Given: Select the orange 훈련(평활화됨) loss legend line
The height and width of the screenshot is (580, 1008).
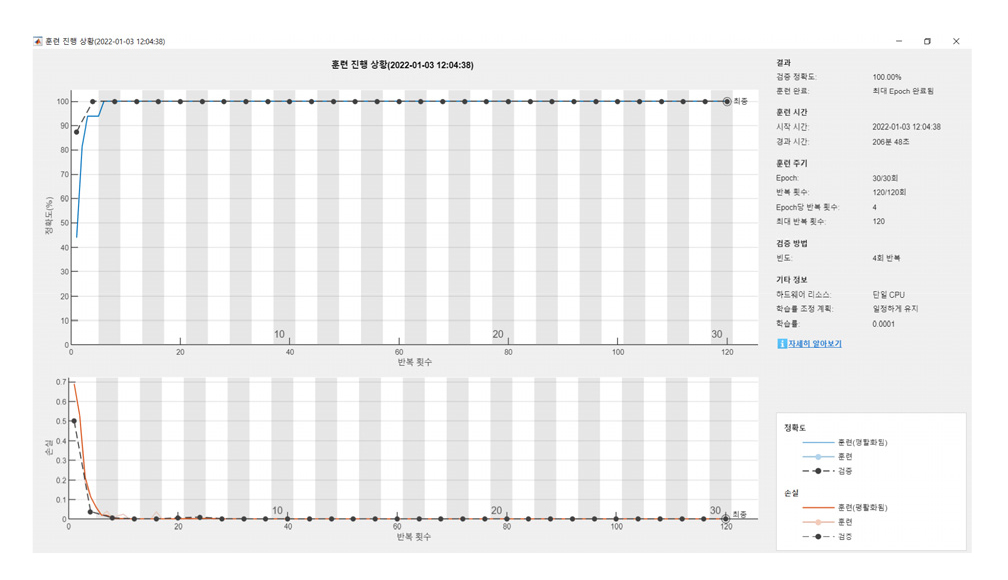Looking at the screenshot, I should click(x=817, y=508).
